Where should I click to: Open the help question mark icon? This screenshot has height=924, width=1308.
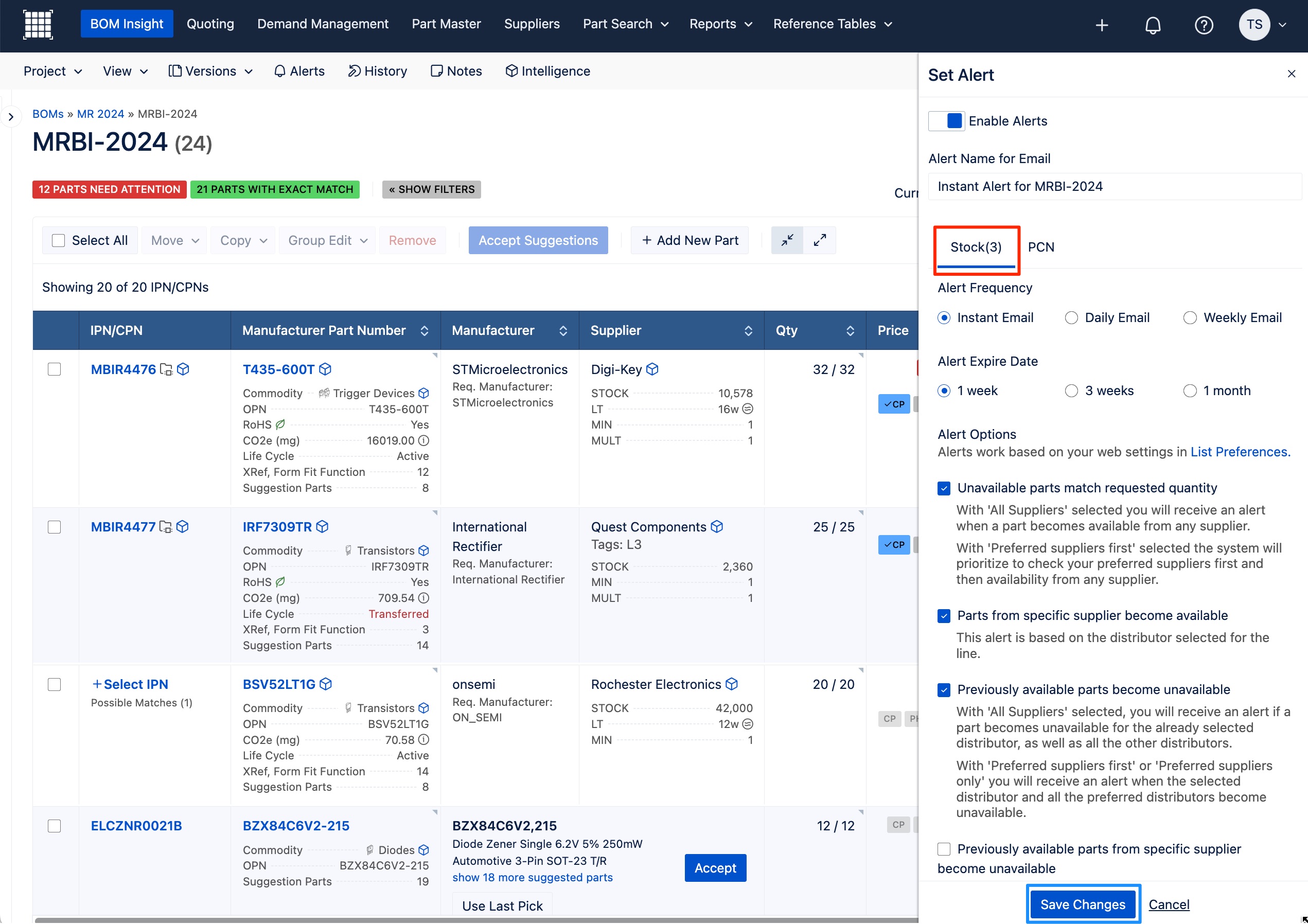pos(1204,25)
